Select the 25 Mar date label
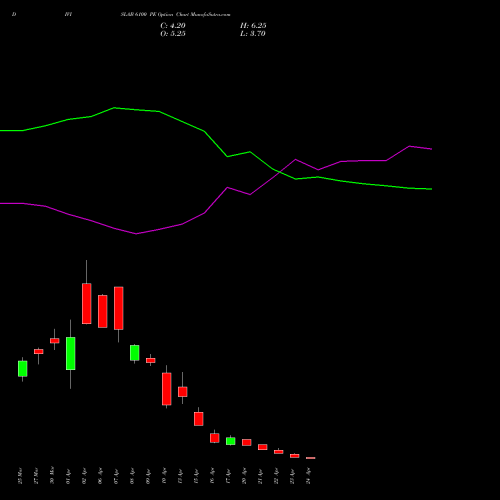The height and width of the screenshot is (500, 500). tap(20, 476)
